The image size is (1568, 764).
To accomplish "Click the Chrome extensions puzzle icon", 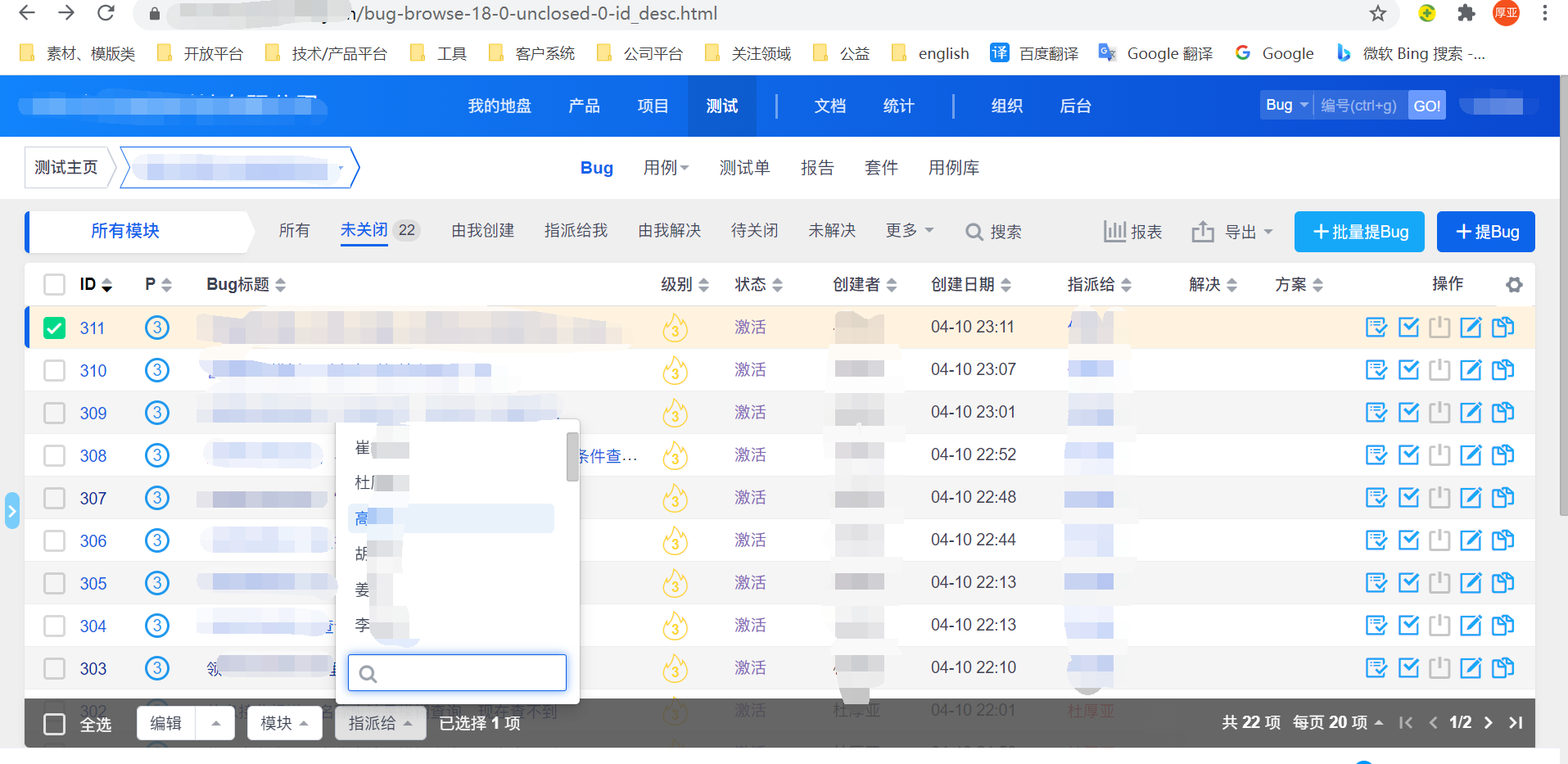I will pos(1466,13).
